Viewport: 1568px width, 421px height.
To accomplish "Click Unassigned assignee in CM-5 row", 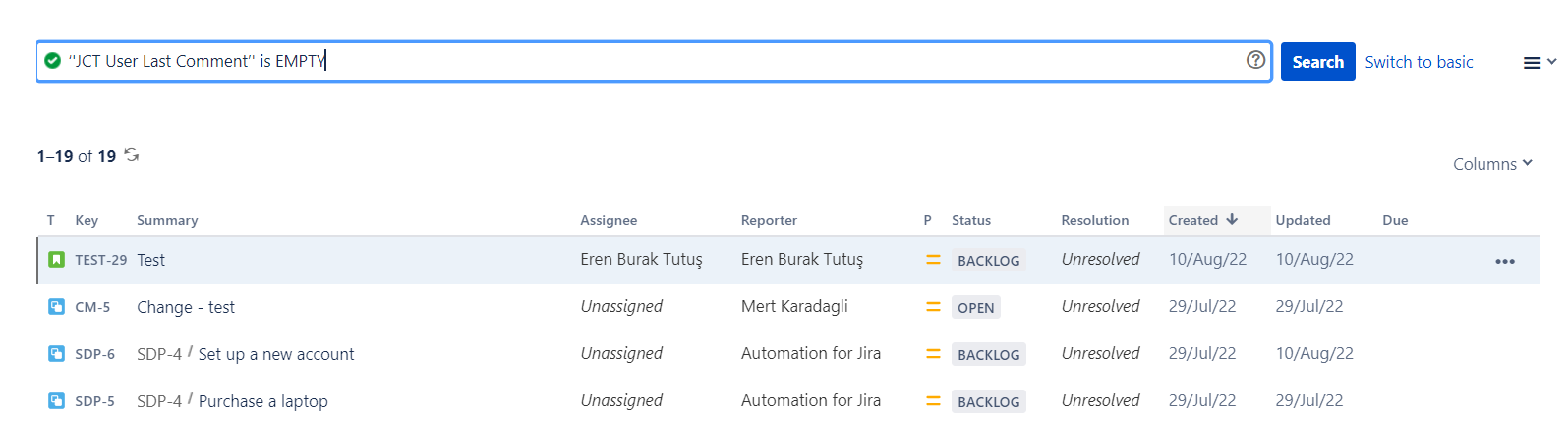I will pos(621,306).
